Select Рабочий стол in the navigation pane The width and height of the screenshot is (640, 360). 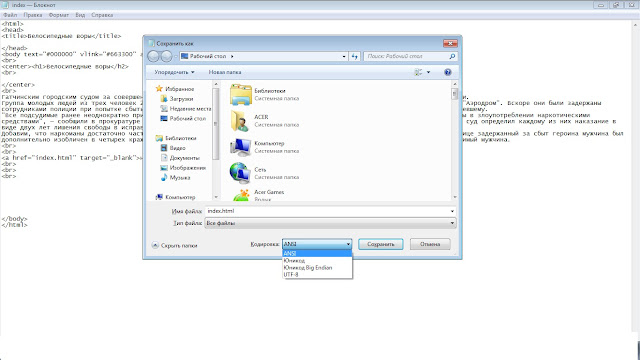point(188,118)
